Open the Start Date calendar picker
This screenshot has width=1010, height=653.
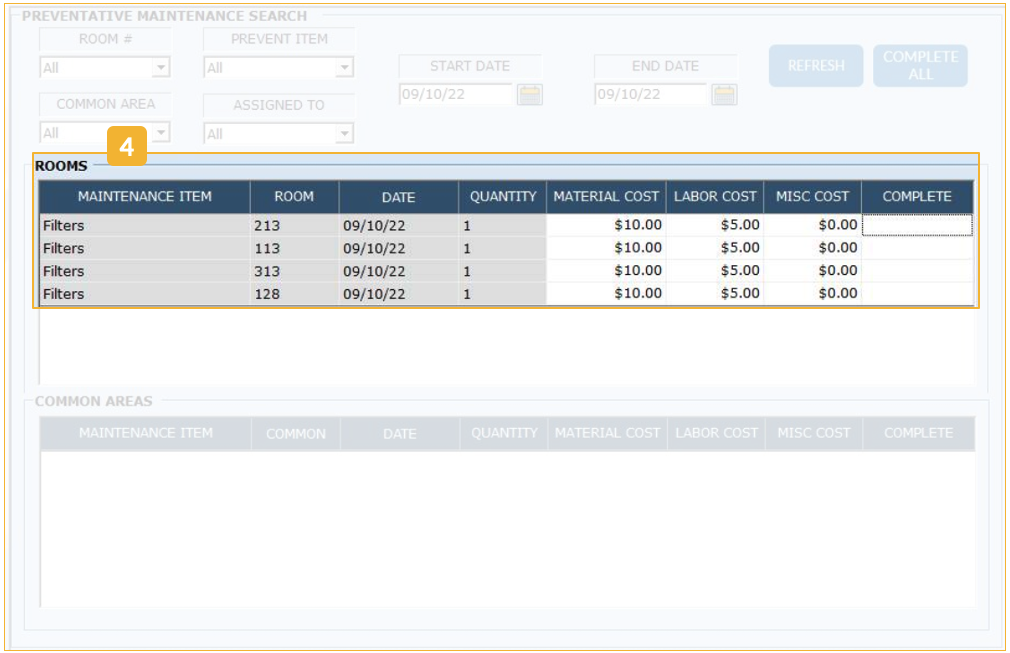[x=529, y=95]
